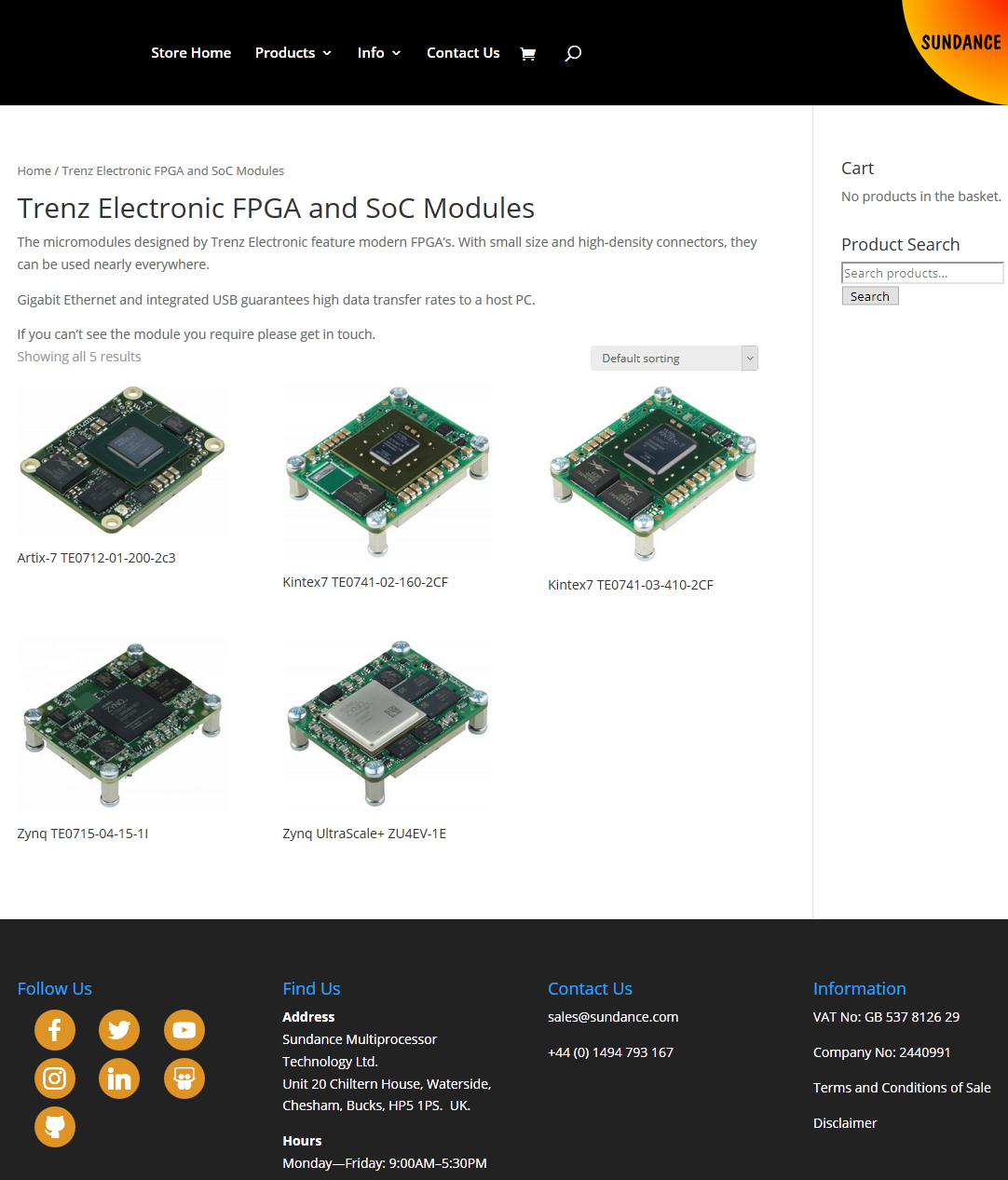
Task: Click the Search button
Action: tap(870, 296)
